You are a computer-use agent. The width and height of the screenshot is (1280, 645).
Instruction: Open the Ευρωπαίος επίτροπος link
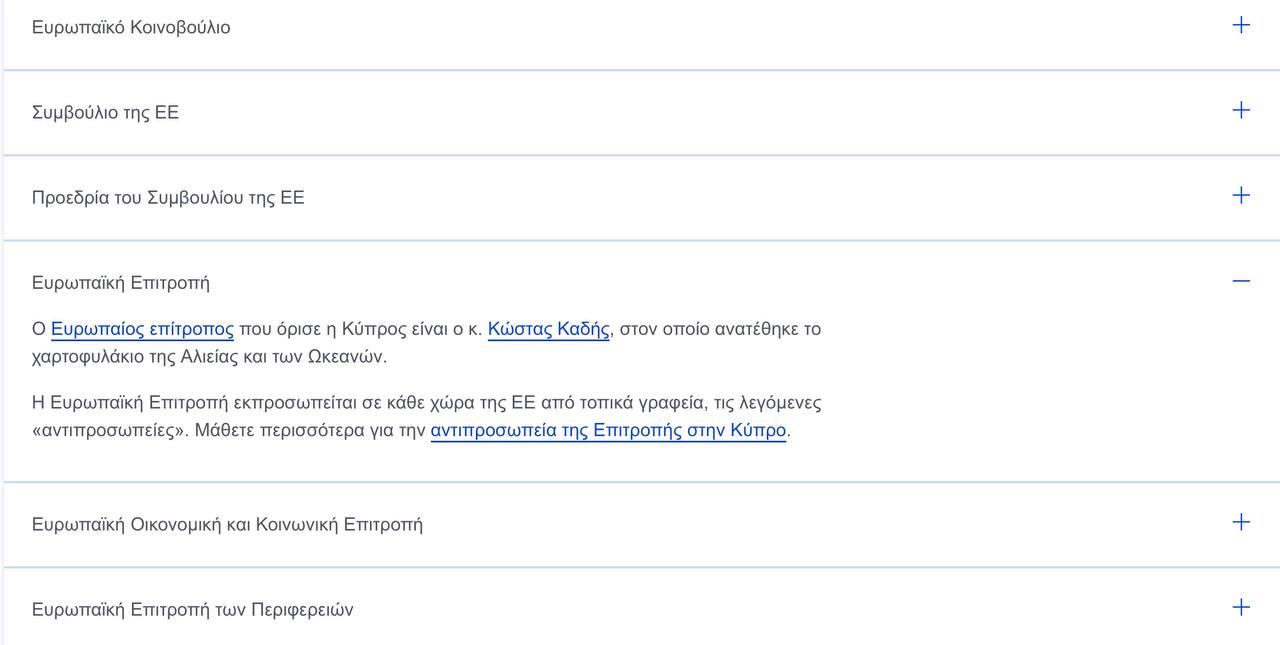[142, 329]
